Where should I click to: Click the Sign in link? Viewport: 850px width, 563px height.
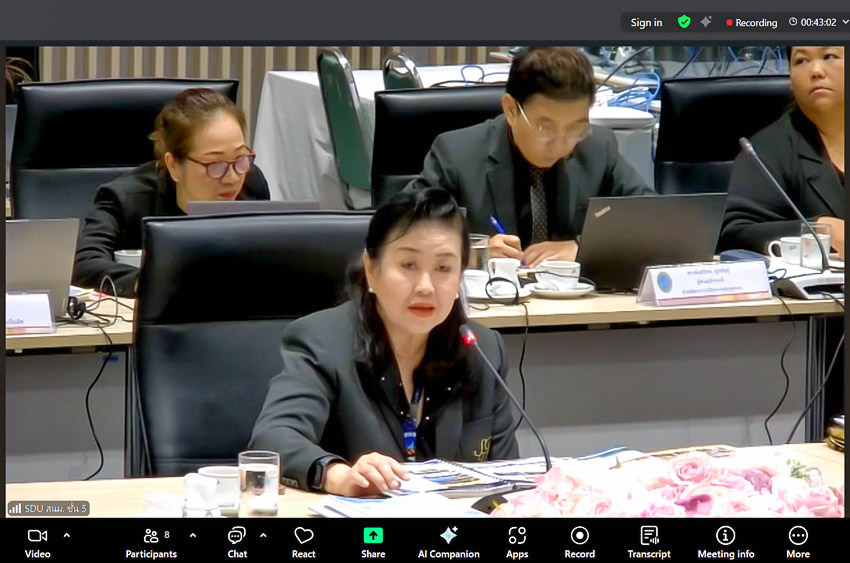tap(646, 23)
